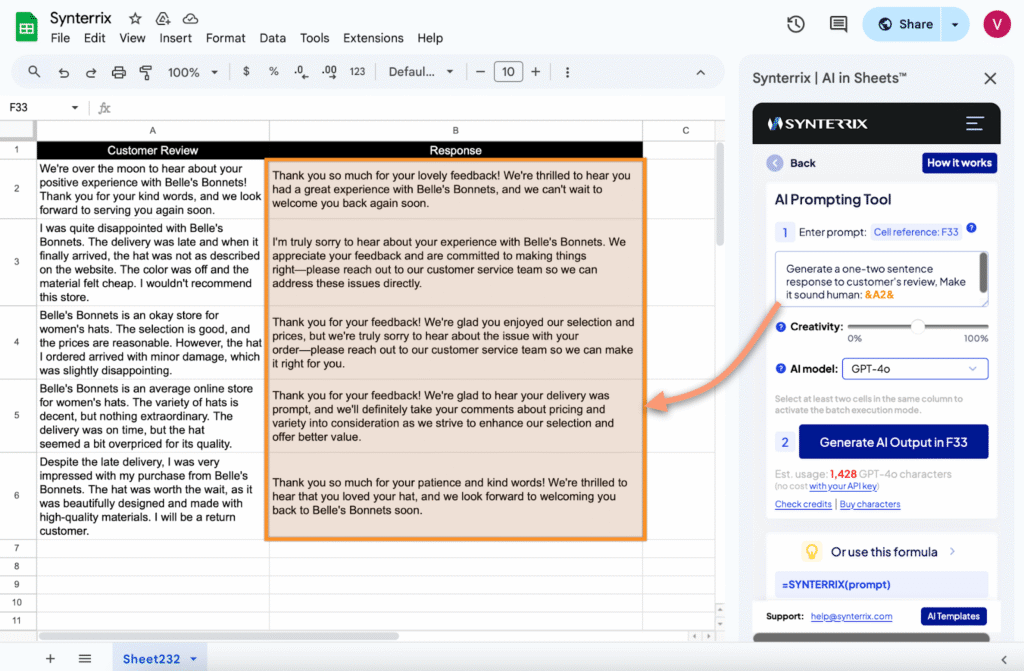Go back with the Back arrow

click(775, 163)
